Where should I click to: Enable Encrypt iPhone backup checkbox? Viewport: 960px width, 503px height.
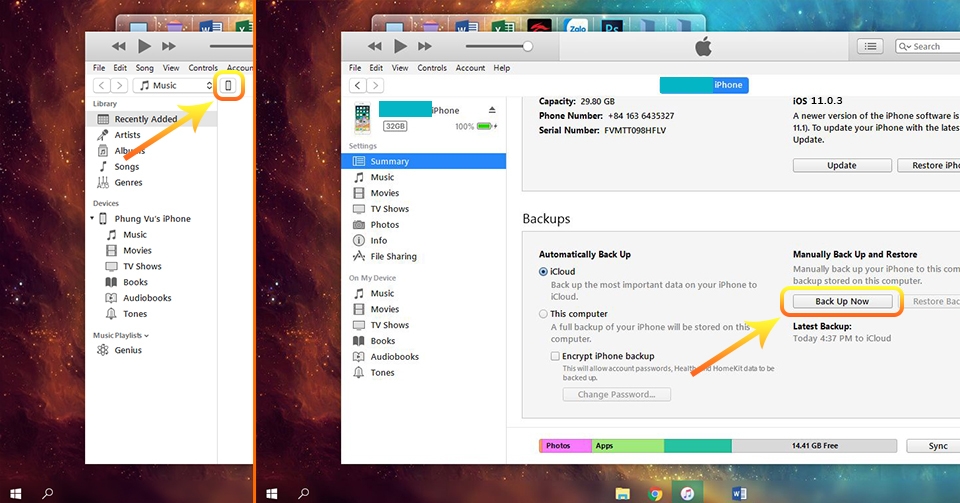pyautogui.click(x=555, y=356)
